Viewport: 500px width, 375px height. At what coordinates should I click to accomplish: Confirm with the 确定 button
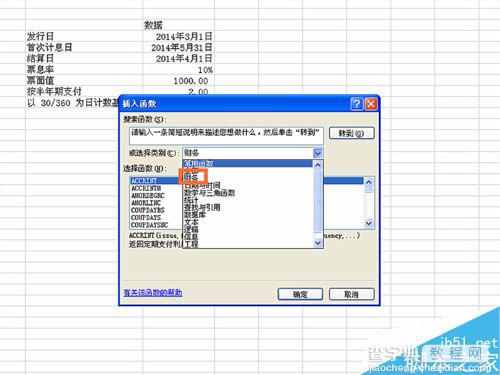point(300,294)
